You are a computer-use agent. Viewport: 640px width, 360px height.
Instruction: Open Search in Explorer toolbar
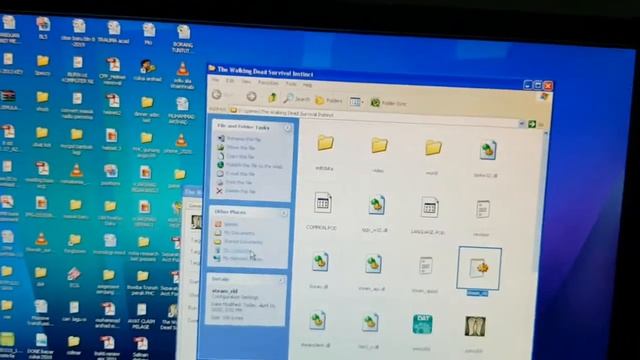[x=297, y=99]
